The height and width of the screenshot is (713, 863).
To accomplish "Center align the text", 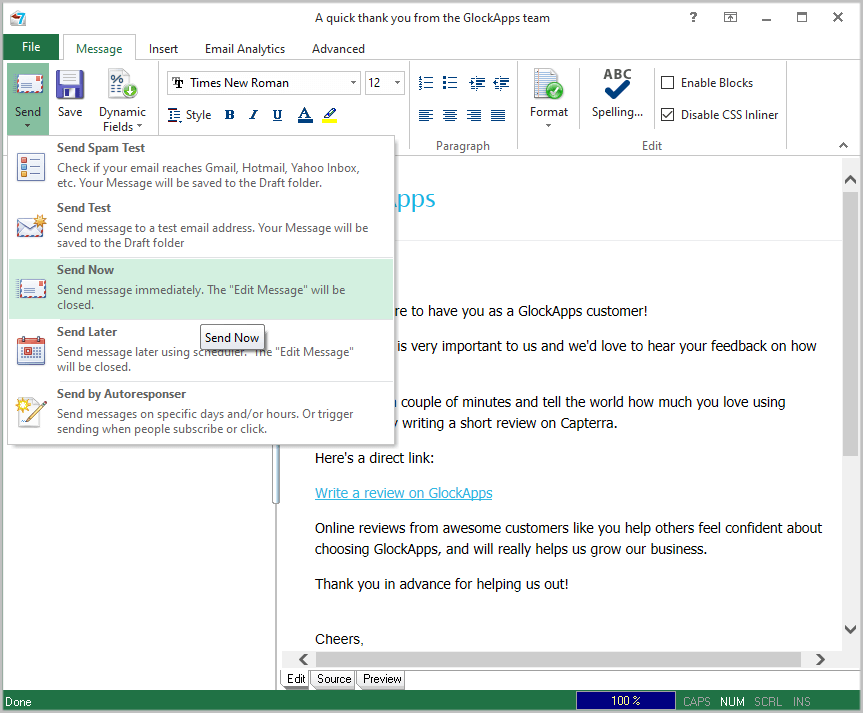I will (450, 115).
